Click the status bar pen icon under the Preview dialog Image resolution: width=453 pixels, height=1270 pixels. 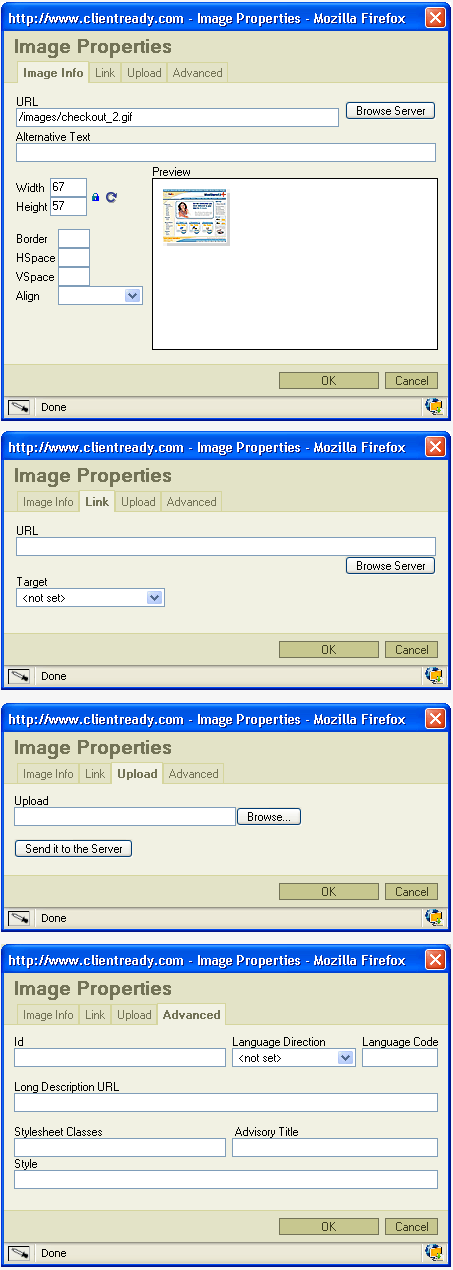coord(19,407)
